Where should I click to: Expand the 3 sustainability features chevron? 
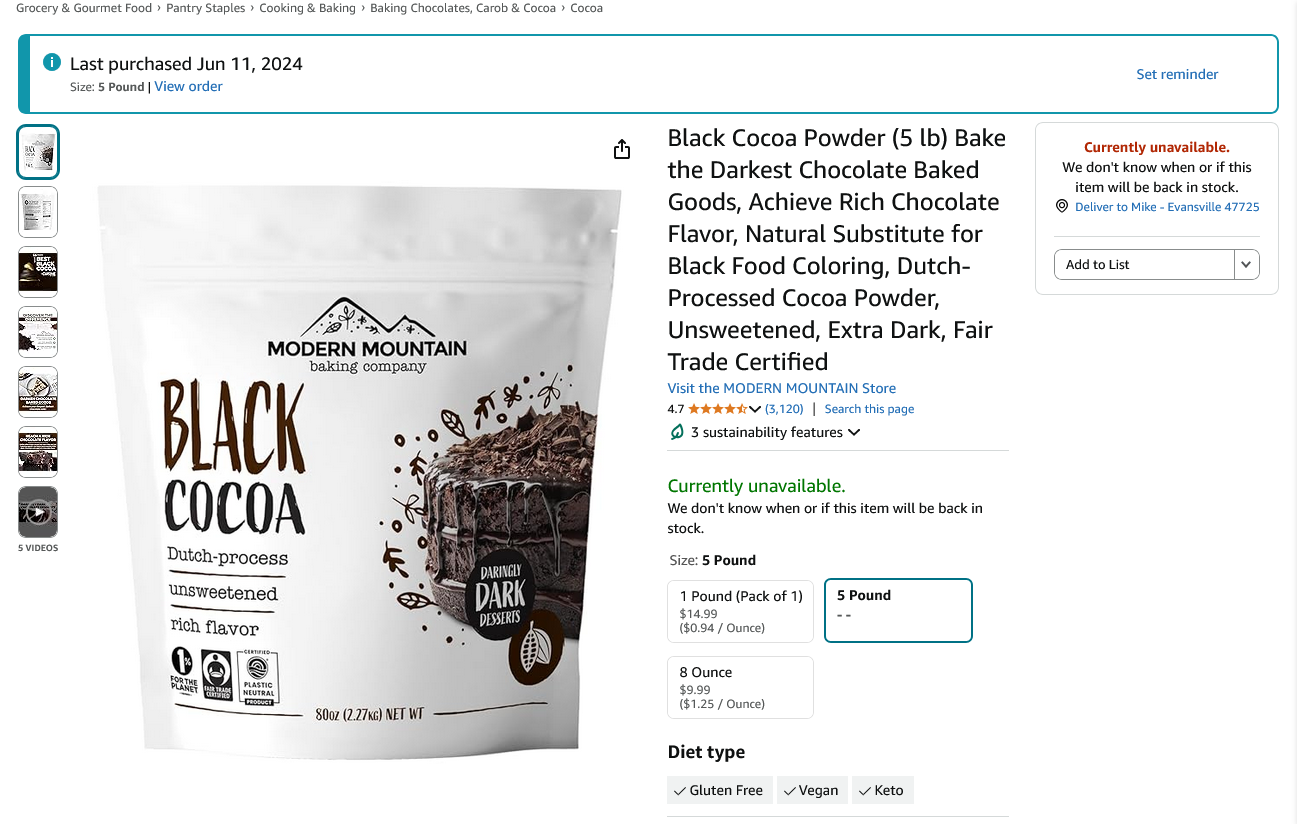click(854, 433)
